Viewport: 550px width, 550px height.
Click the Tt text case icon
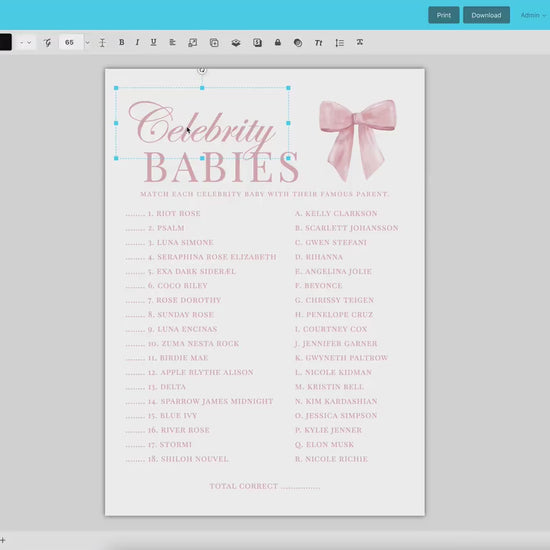(x=318, y=43)
